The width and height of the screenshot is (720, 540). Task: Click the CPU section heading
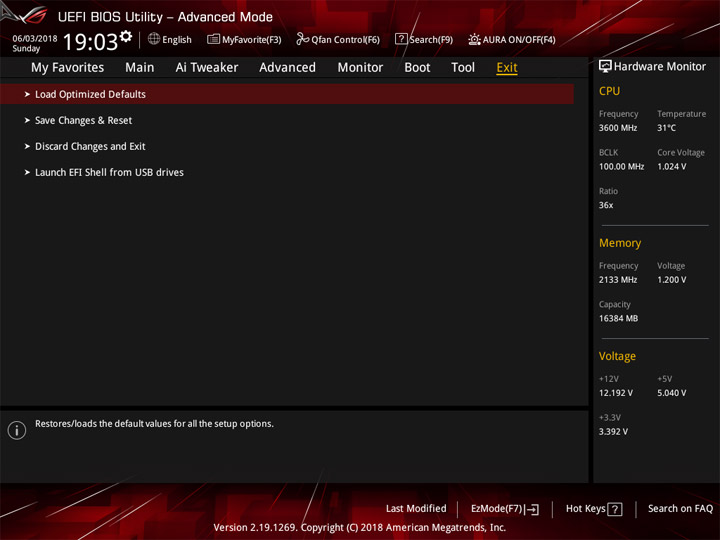pos(609,91)
